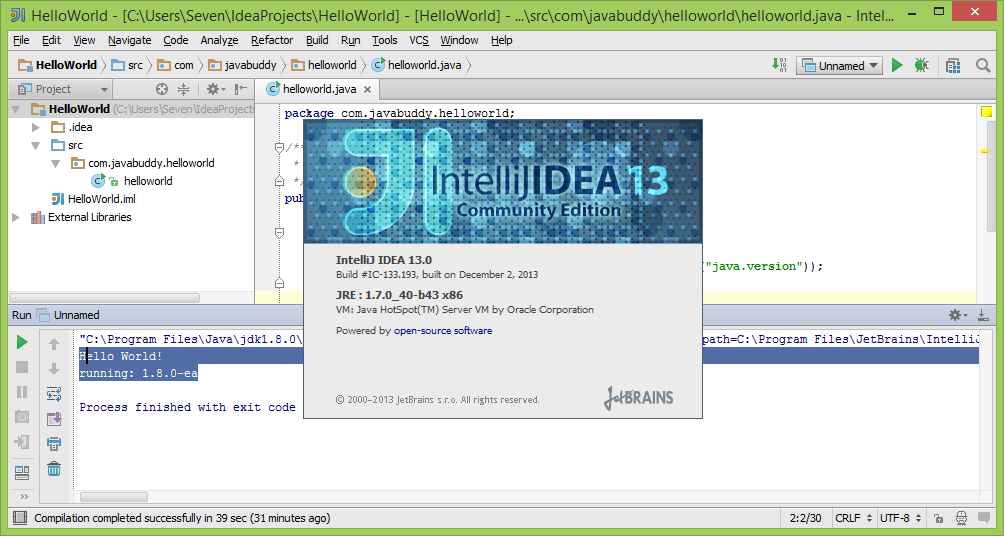The image size is (1004, 536).
Task: Select HelloWorld.iml in project tree
Action: click(93, 199)
